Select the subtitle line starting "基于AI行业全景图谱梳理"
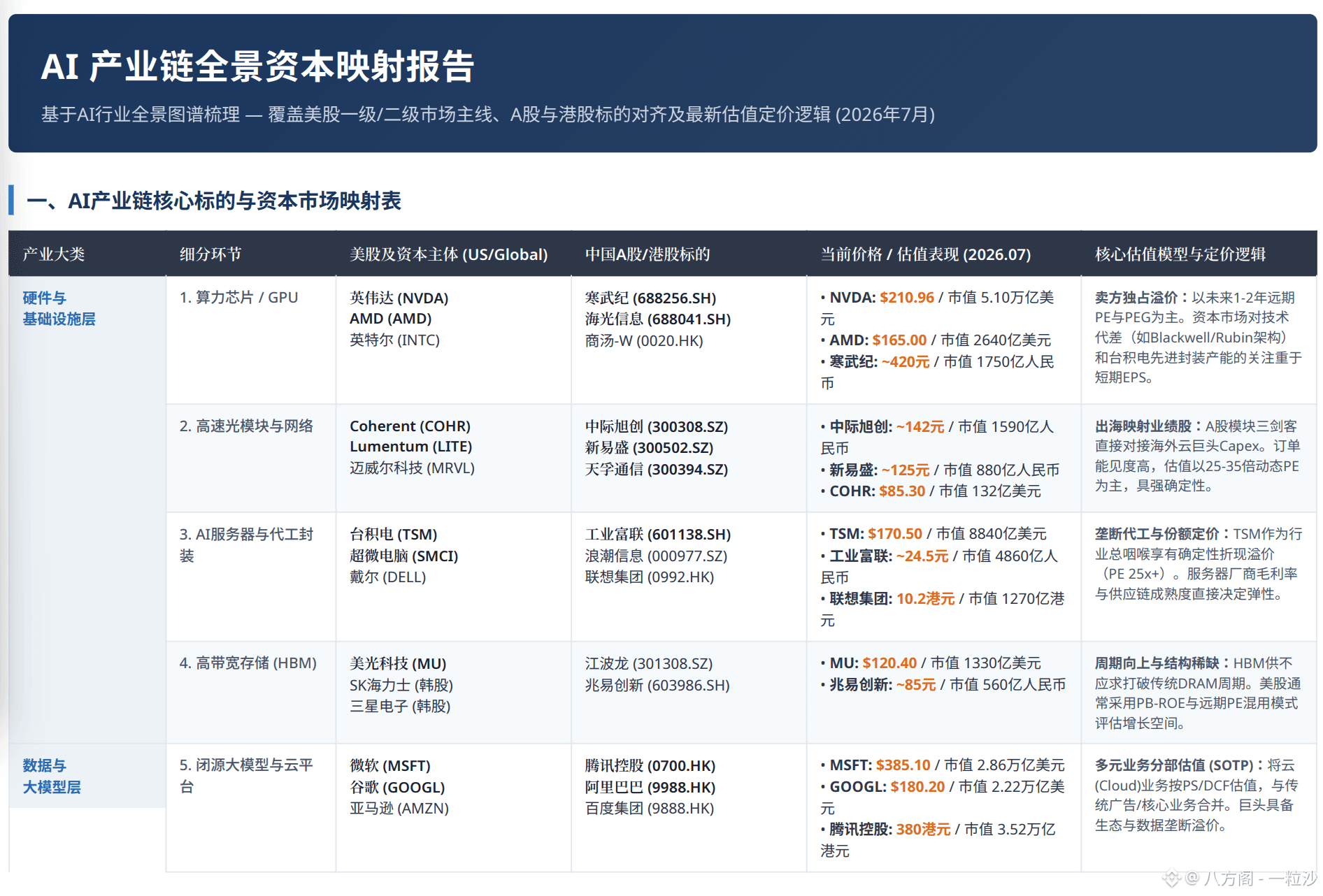 tap(488, 115)
